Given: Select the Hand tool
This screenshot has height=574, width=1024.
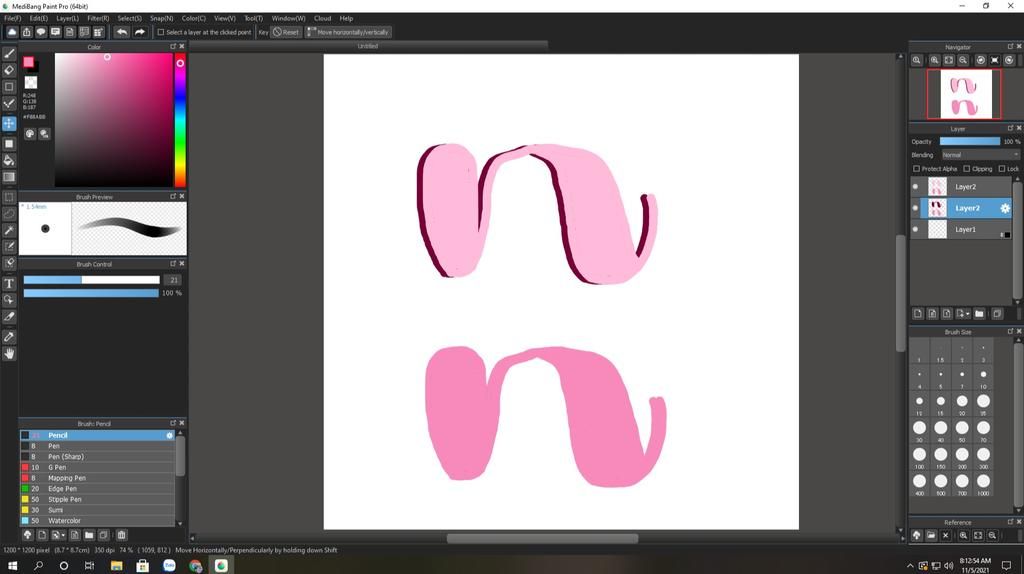Looking at the screenshot, I should click(x=9, y=353).
